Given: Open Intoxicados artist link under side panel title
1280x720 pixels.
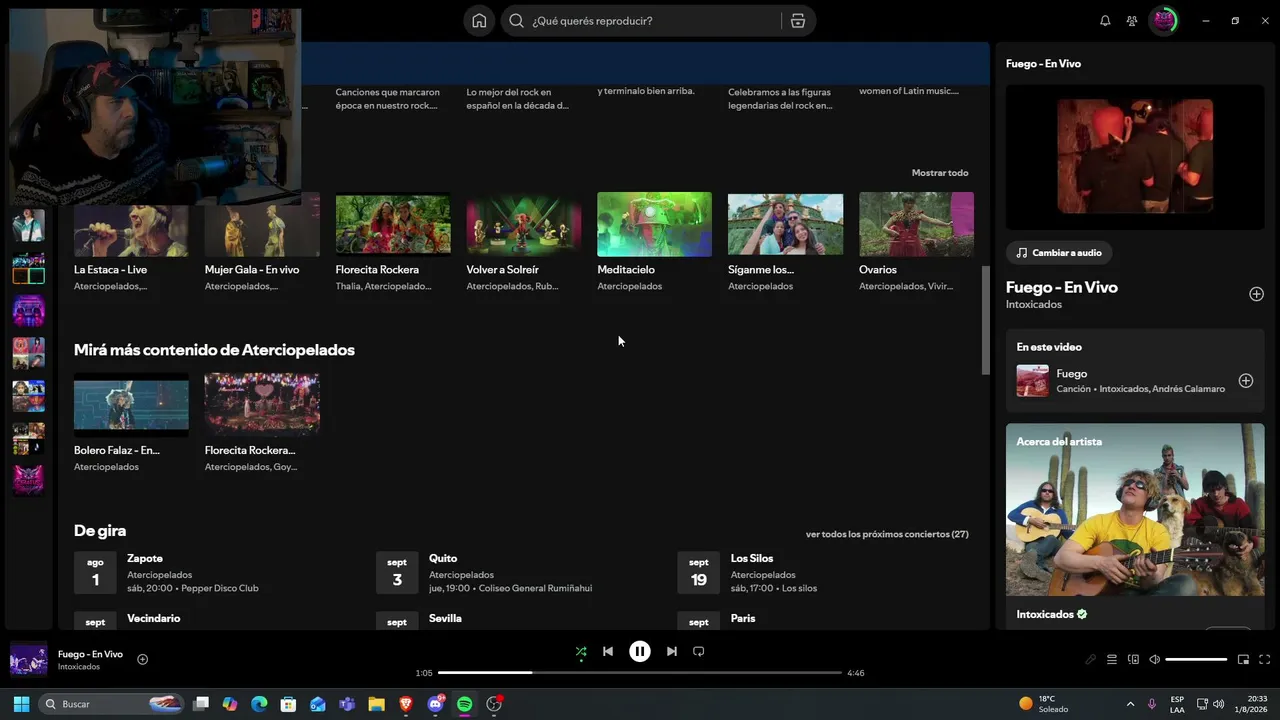Looking at the screenshot, I should tap(1034, 305).
